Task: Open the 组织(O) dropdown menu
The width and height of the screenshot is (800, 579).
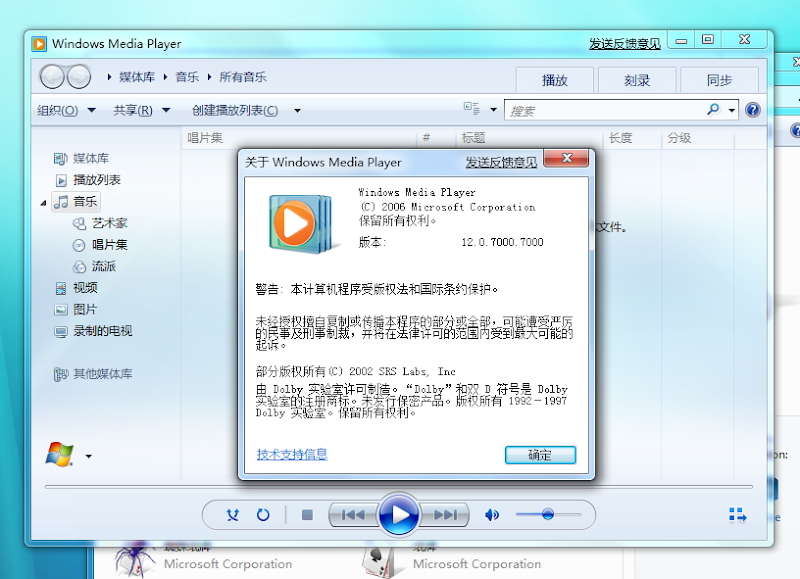Action: (x=66, y=110)
